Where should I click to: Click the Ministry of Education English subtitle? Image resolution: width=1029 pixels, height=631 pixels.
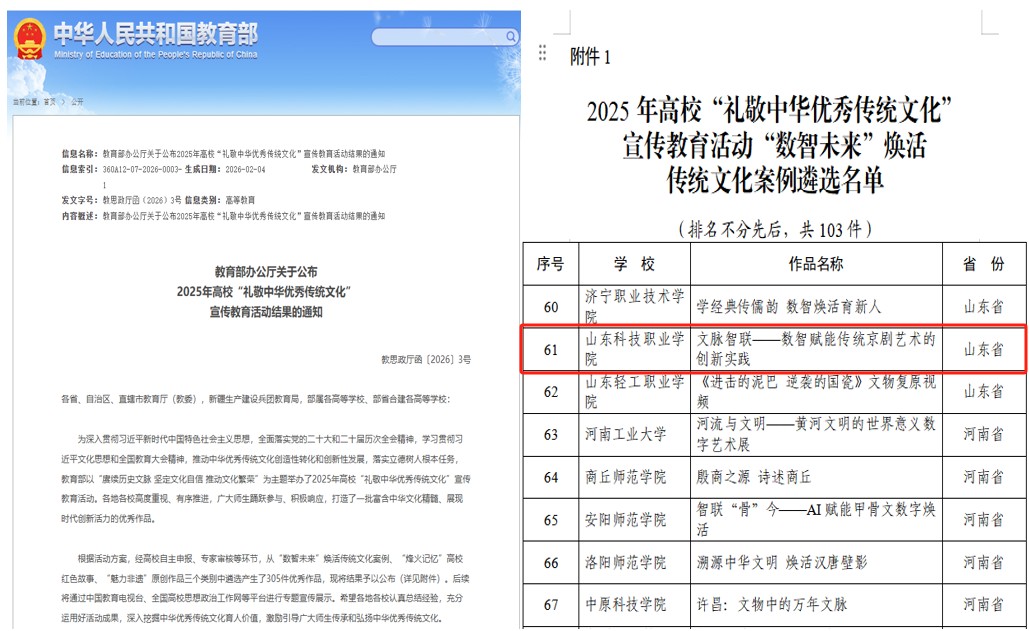(x=155, y=54)
